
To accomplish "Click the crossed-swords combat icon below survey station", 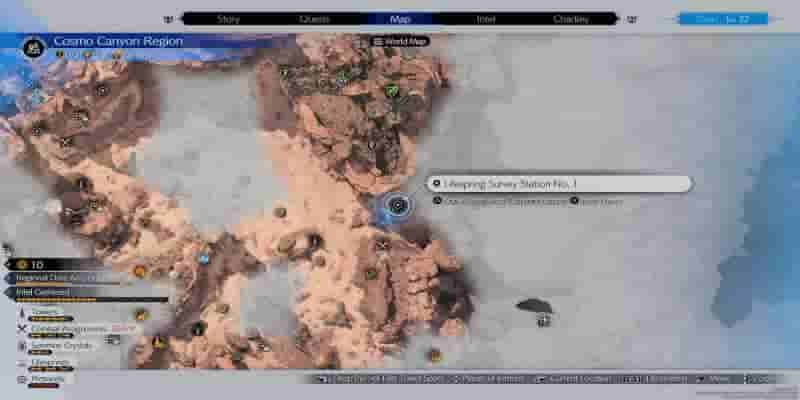I will click(383, 245).
